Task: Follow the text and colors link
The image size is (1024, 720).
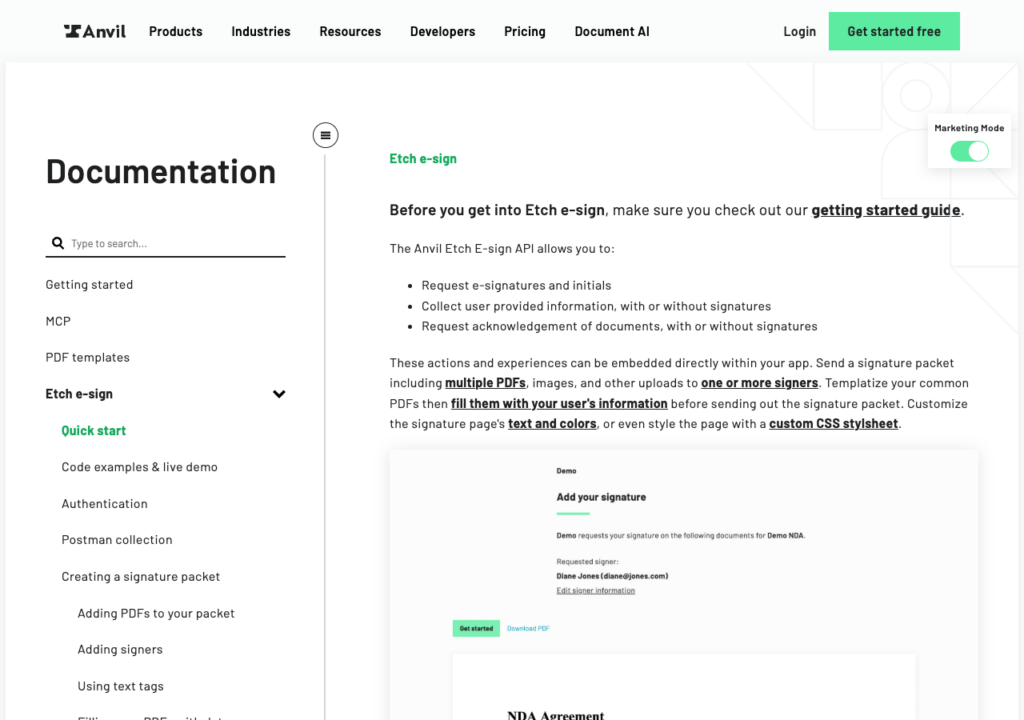Action: click(x=552, y=424)
